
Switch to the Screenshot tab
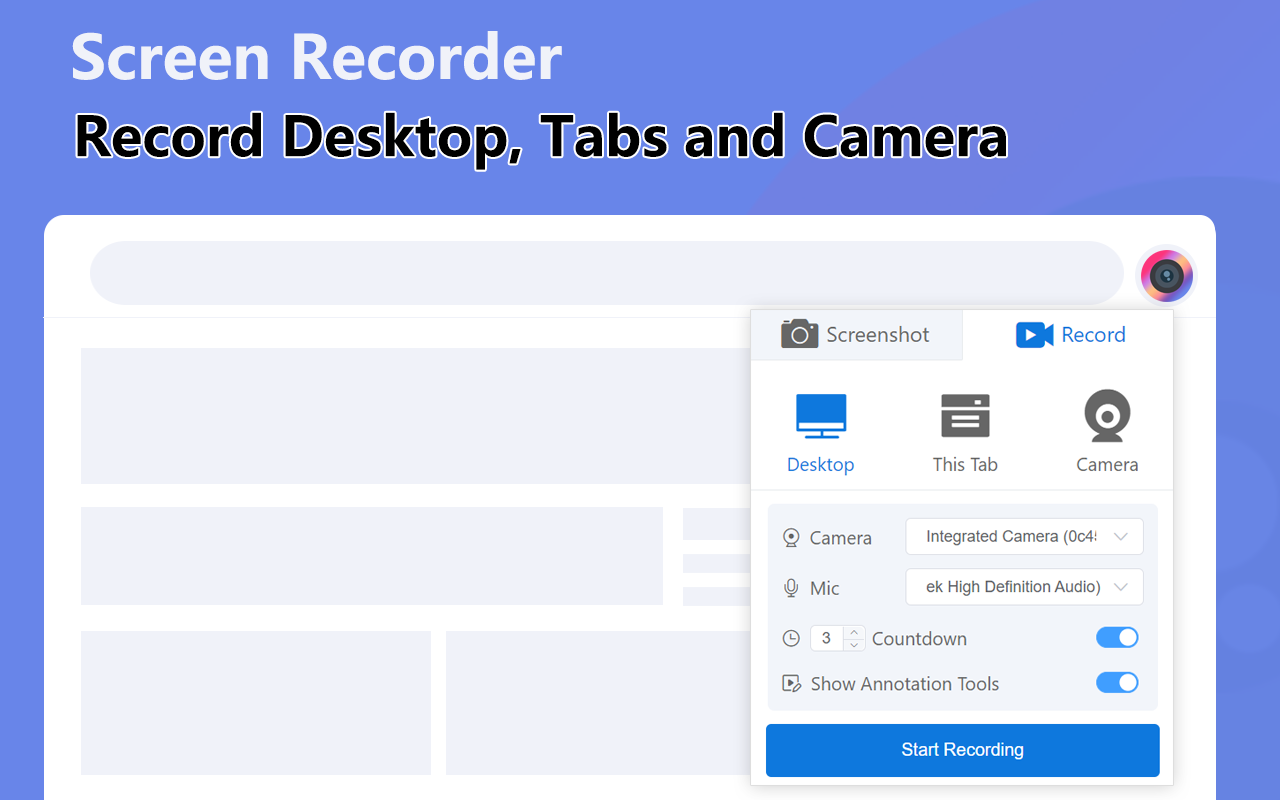[856, 334]
